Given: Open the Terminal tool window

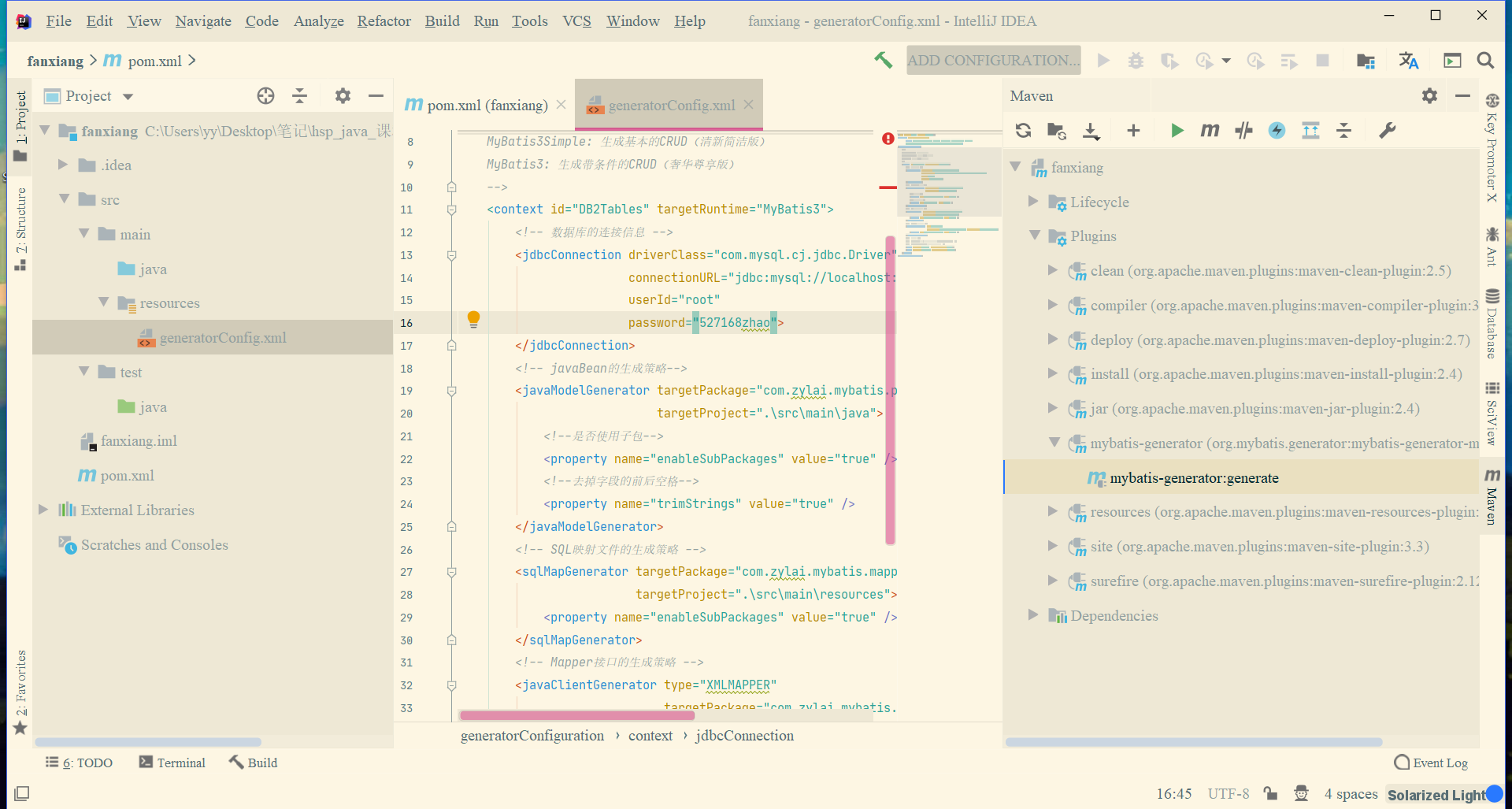Looking at the screenshot, I should tap(172, 763).
